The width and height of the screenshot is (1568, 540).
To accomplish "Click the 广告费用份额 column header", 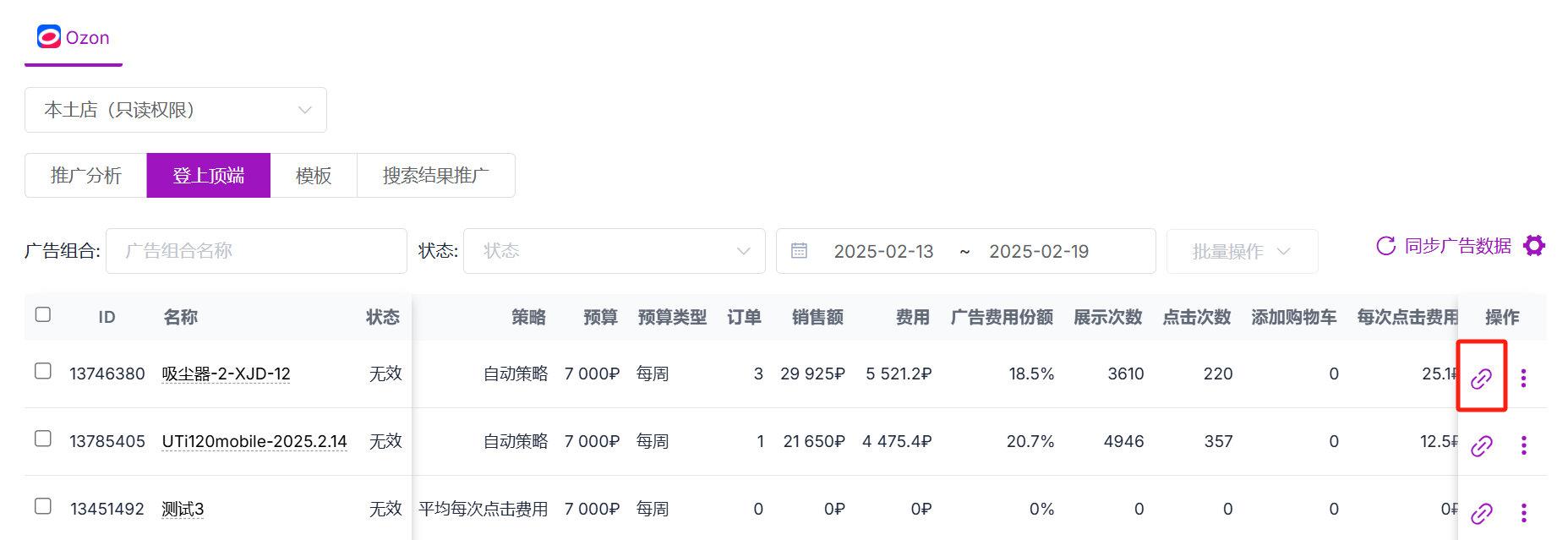I will 1002,317.
